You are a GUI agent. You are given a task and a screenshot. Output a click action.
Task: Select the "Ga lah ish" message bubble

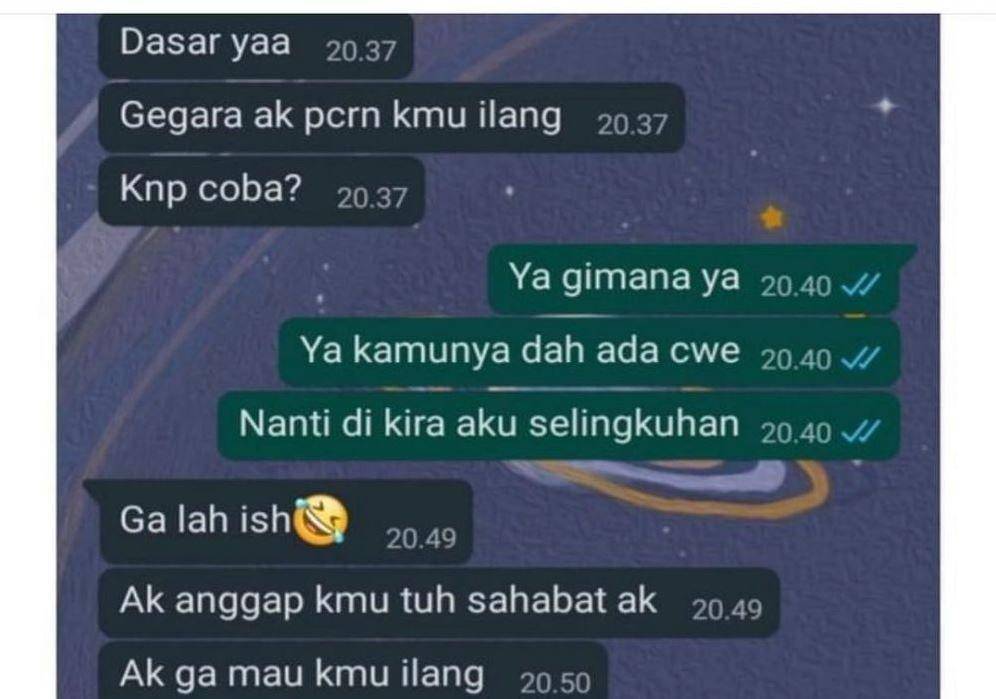286,521
